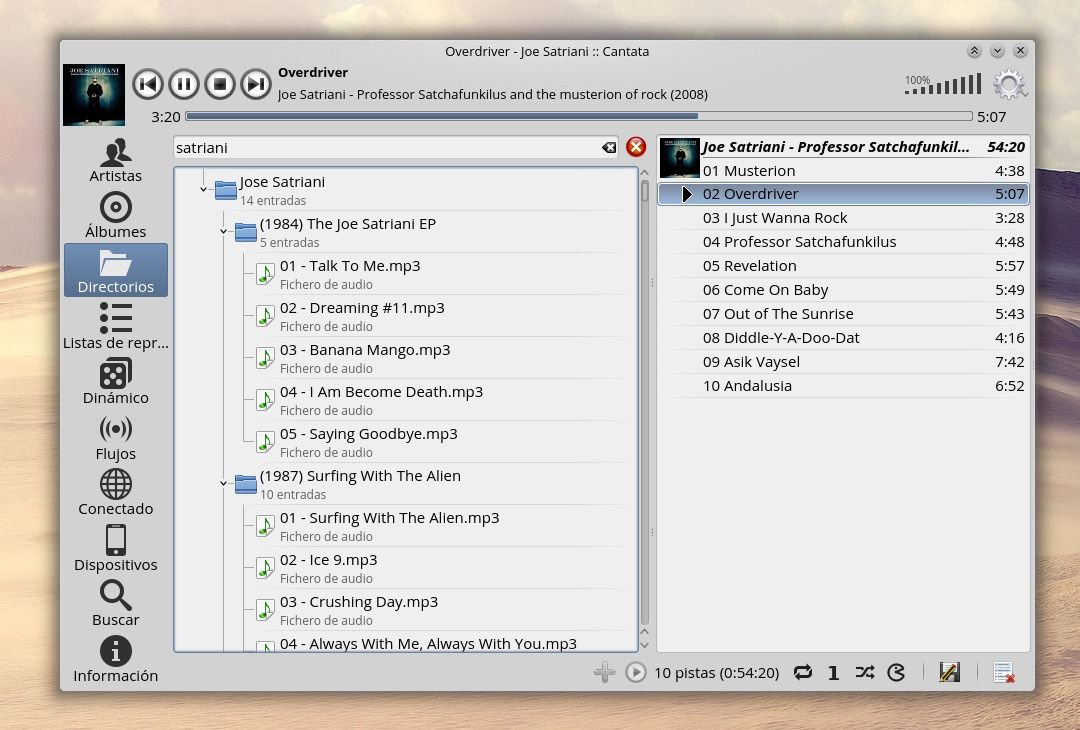
Task: Toggle single track mode
Action: click(x=833, y=673)
